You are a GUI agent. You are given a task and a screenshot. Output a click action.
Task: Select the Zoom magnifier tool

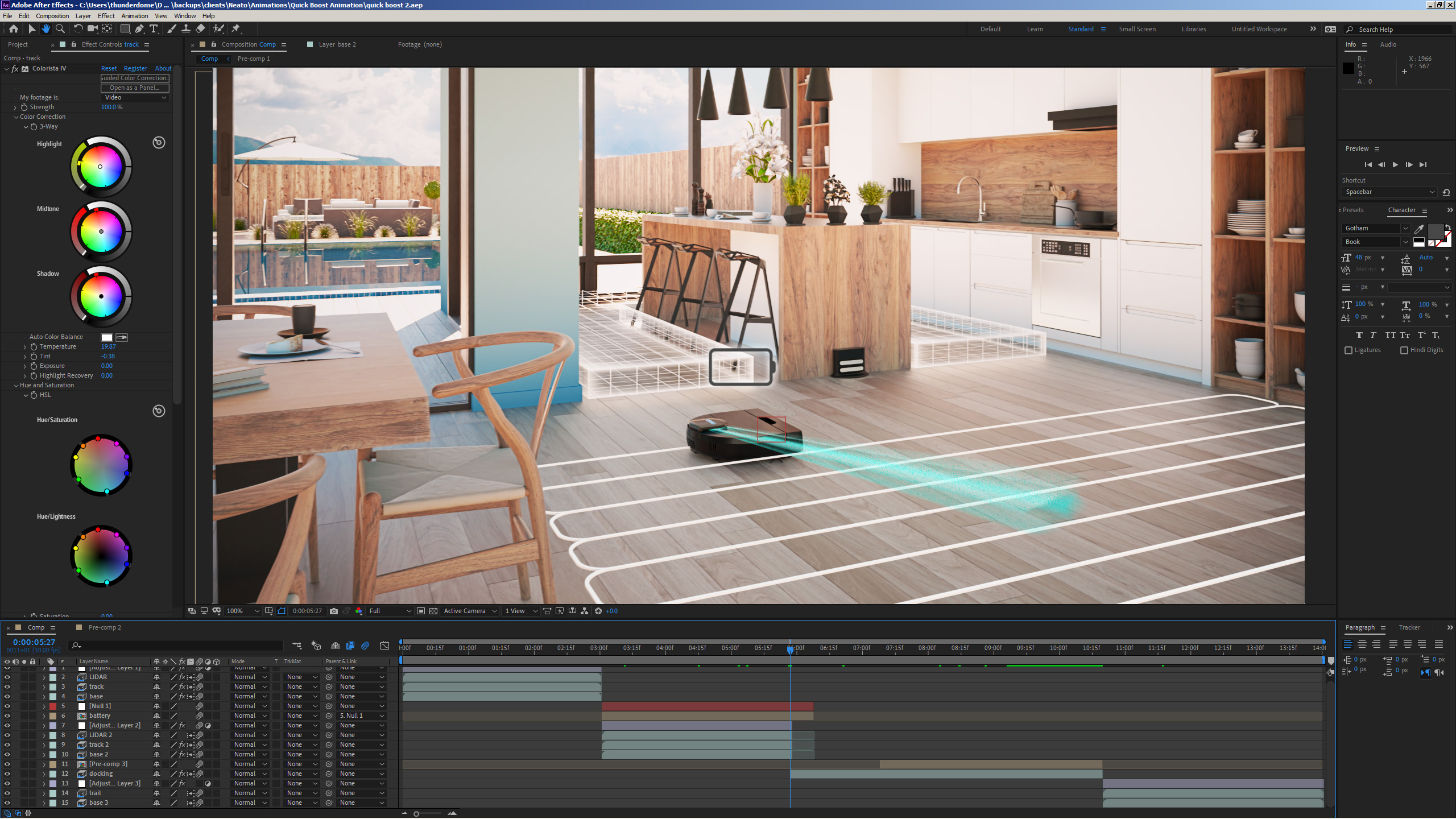[x=60, y=29]
